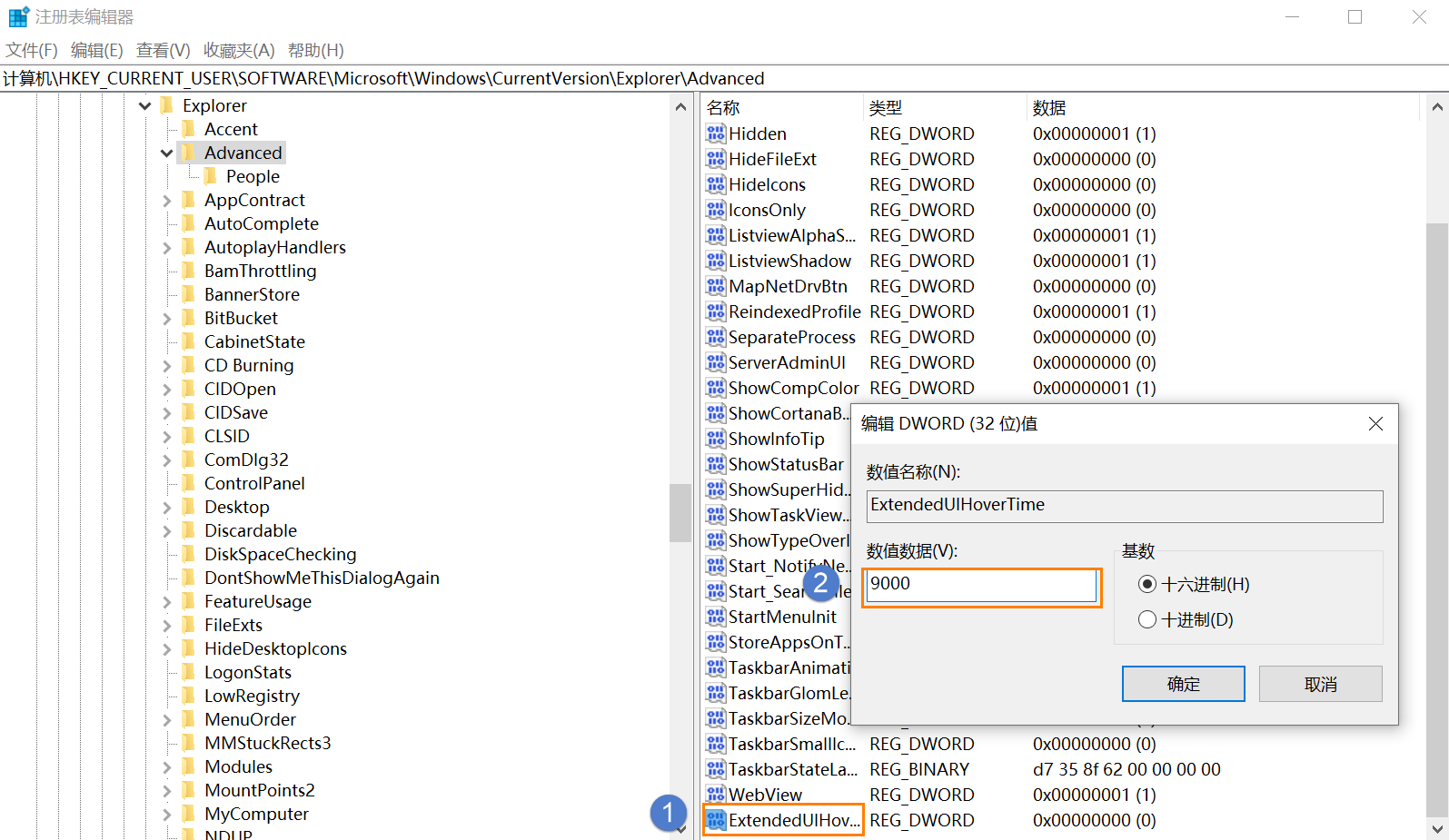Expand the AppContract tree node
The image size is (1449, 840).
(167, 201)
